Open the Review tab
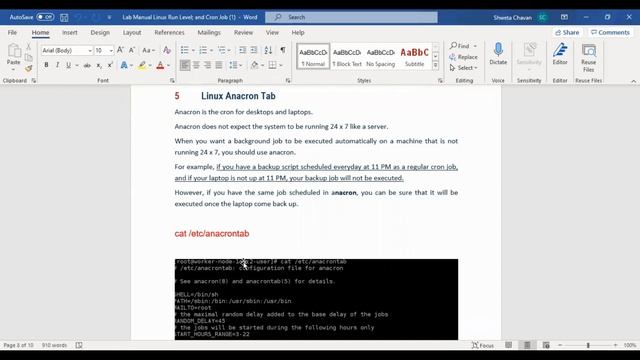Screen dimensions: 640x360 pyautogui.click(x=243, y=32)
